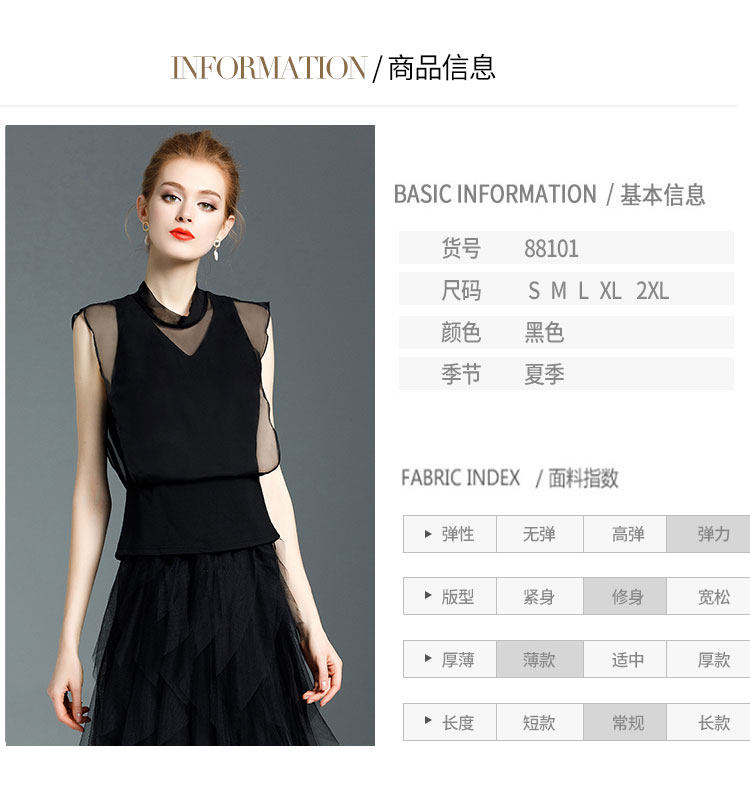Choose the highlighted 常规 length cell

(625, 722)
